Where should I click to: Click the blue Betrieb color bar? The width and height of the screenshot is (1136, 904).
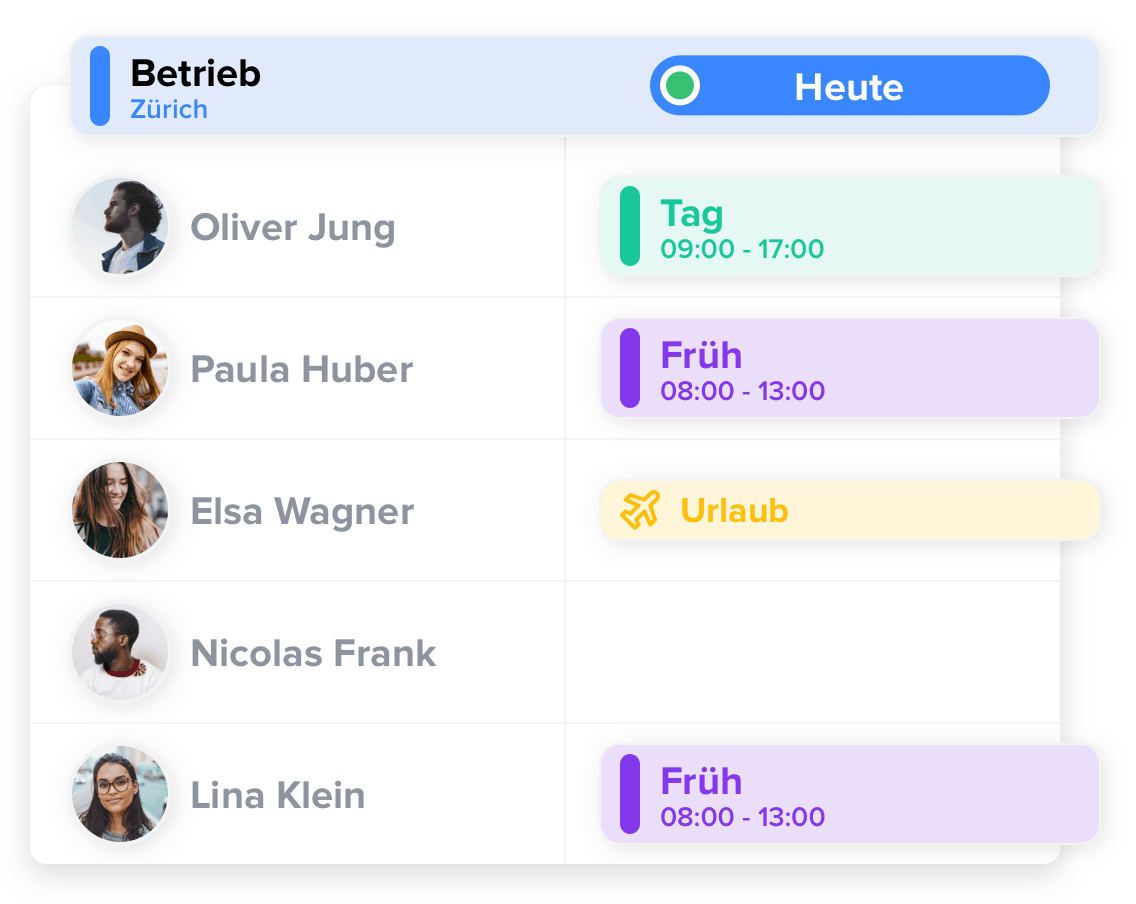[100, 85]
